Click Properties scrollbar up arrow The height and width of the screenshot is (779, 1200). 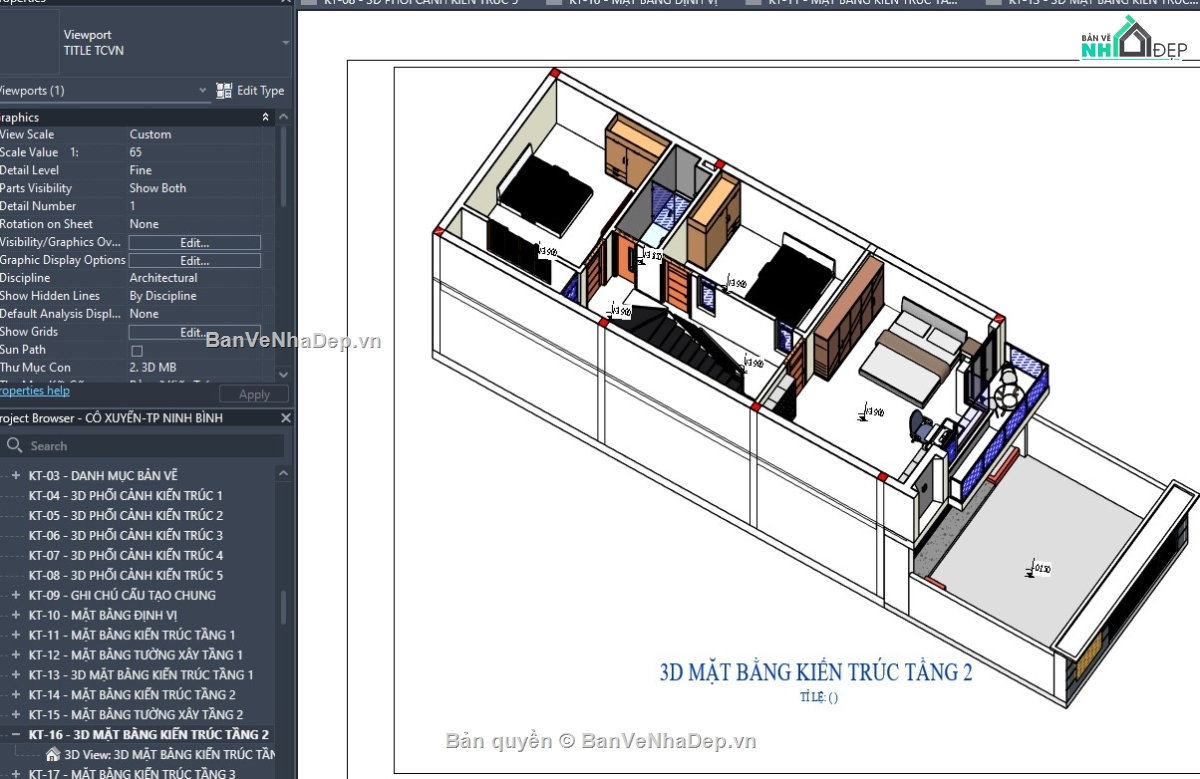tap(284, 117)
